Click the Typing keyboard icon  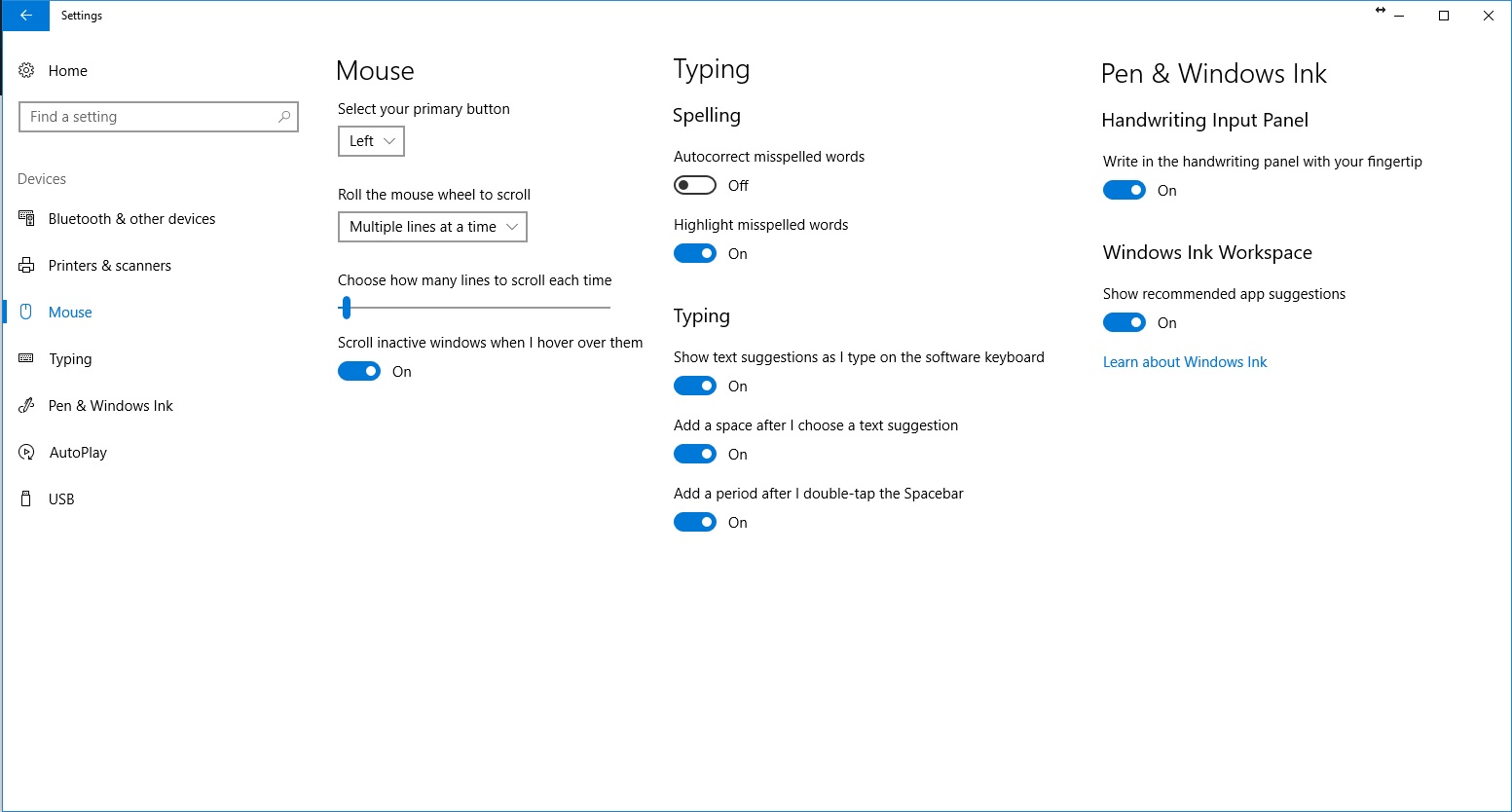coord(26,358)
